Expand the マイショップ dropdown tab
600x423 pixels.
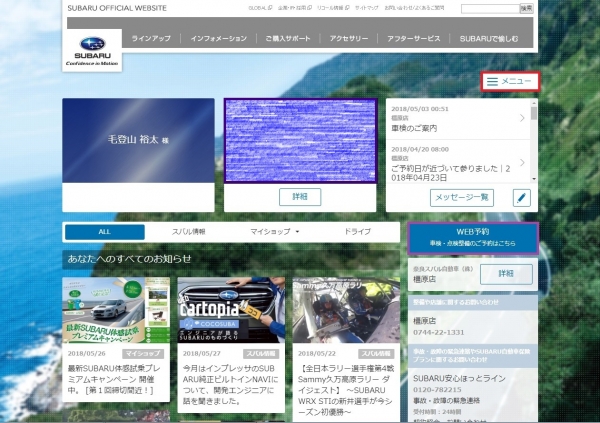click(x=274, y=232)
